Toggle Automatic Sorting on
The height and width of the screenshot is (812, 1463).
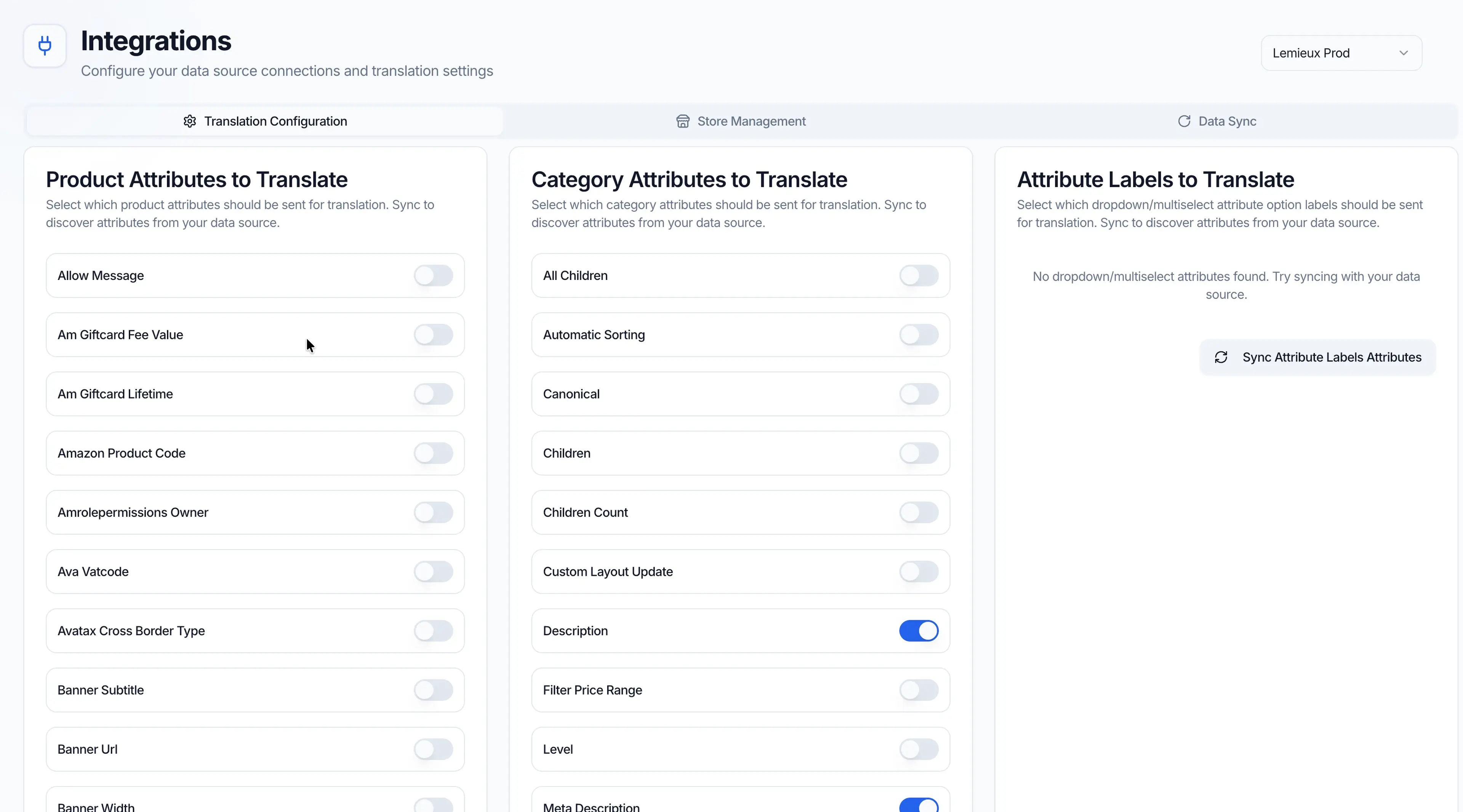[x=919, y=334]
